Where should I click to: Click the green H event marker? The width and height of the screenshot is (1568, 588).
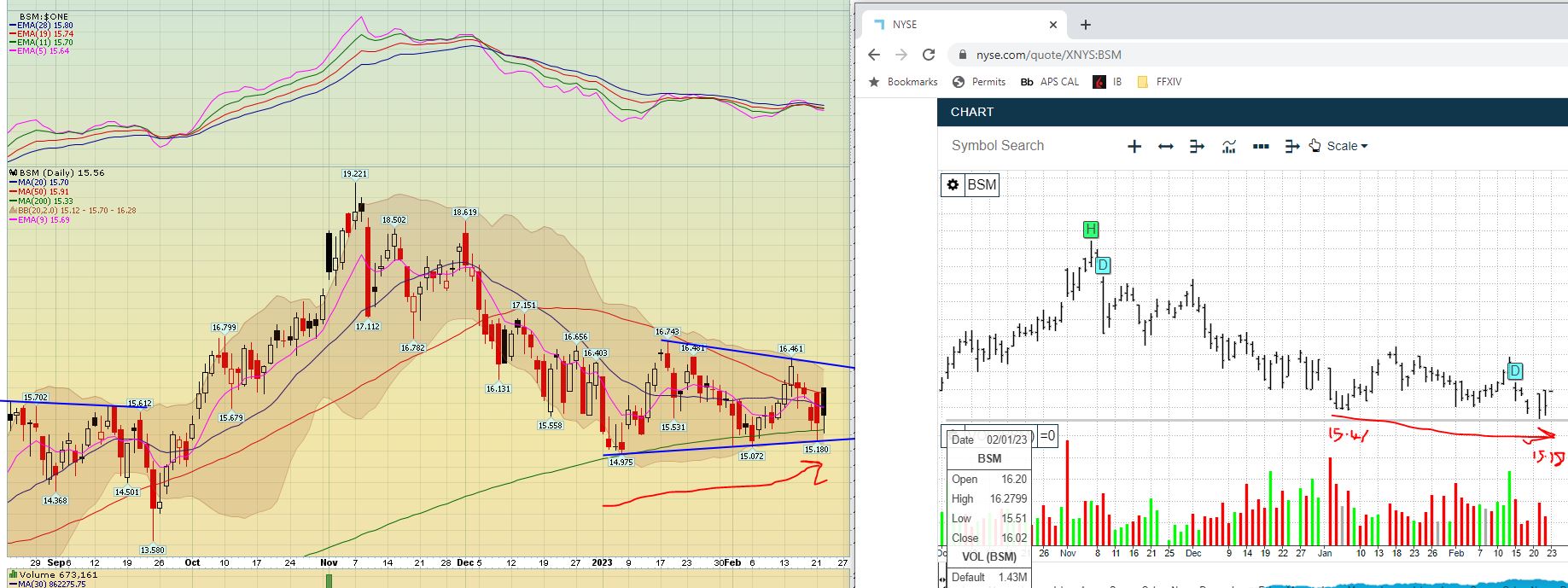pyautogui.click(x=1090, y=230)
